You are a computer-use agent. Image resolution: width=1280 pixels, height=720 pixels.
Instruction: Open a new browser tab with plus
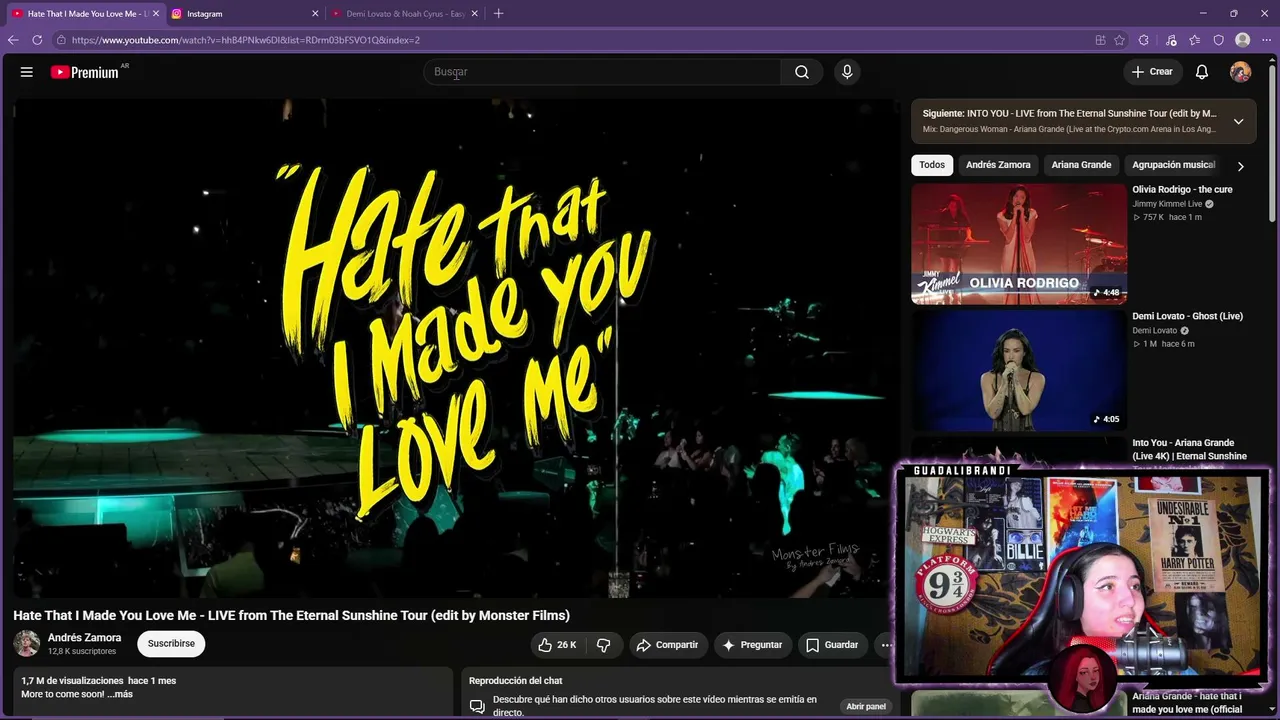point(498,14)
